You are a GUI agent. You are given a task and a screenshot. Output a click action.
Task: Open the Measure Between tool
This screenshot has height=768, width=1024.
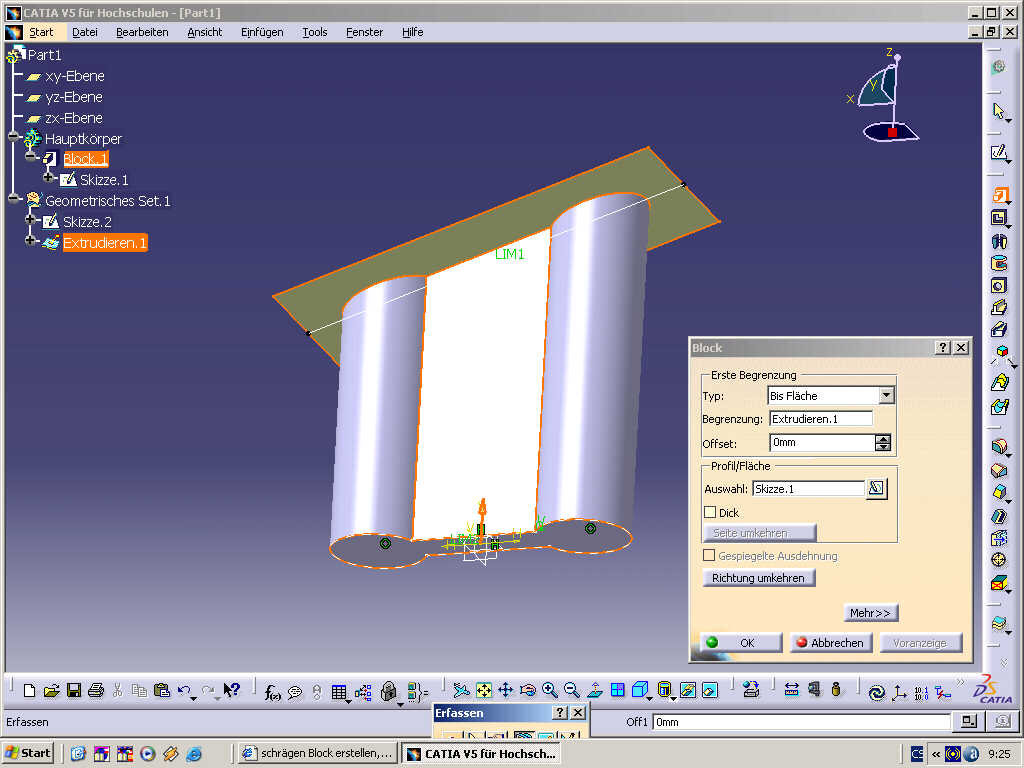click(x=792, y=690)
